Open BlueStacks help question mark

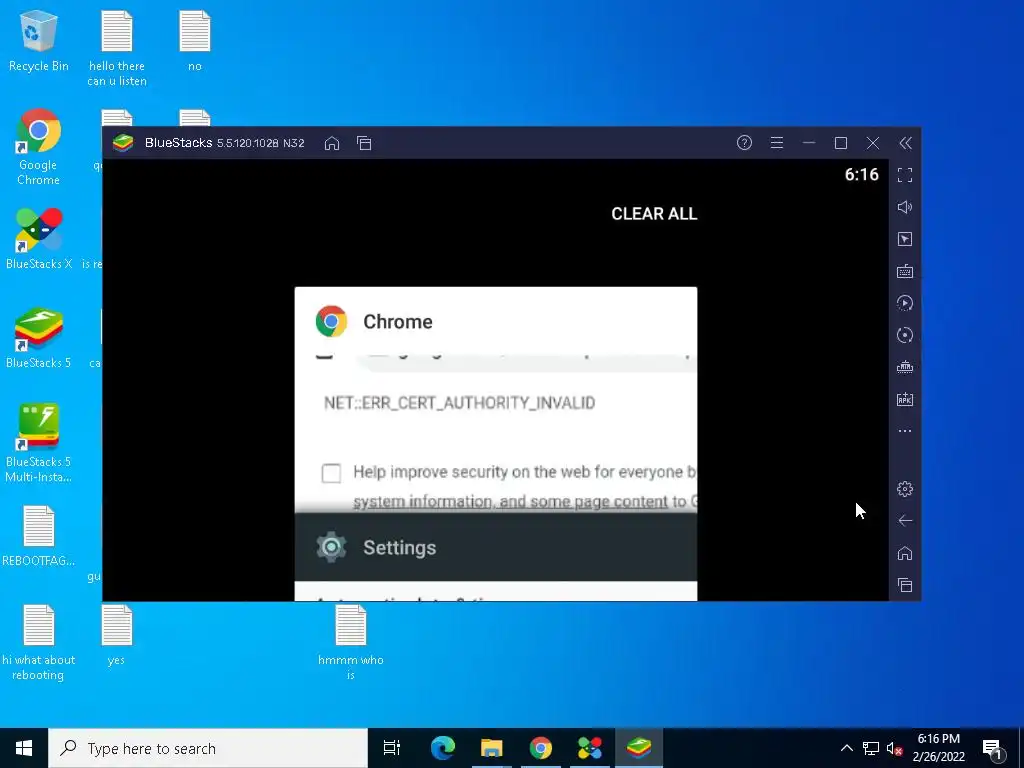[x=744, y=142]
